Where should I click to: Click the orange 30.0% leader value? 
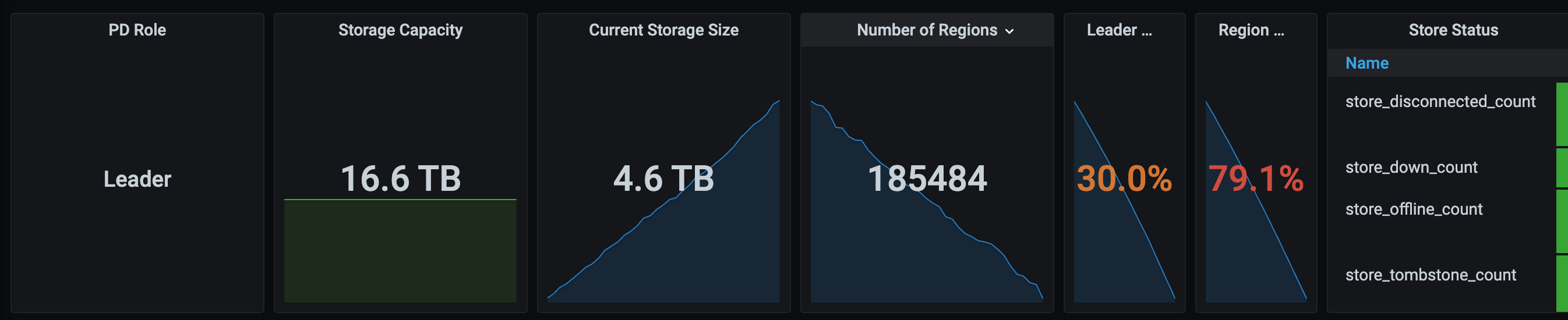point(1124,179)
